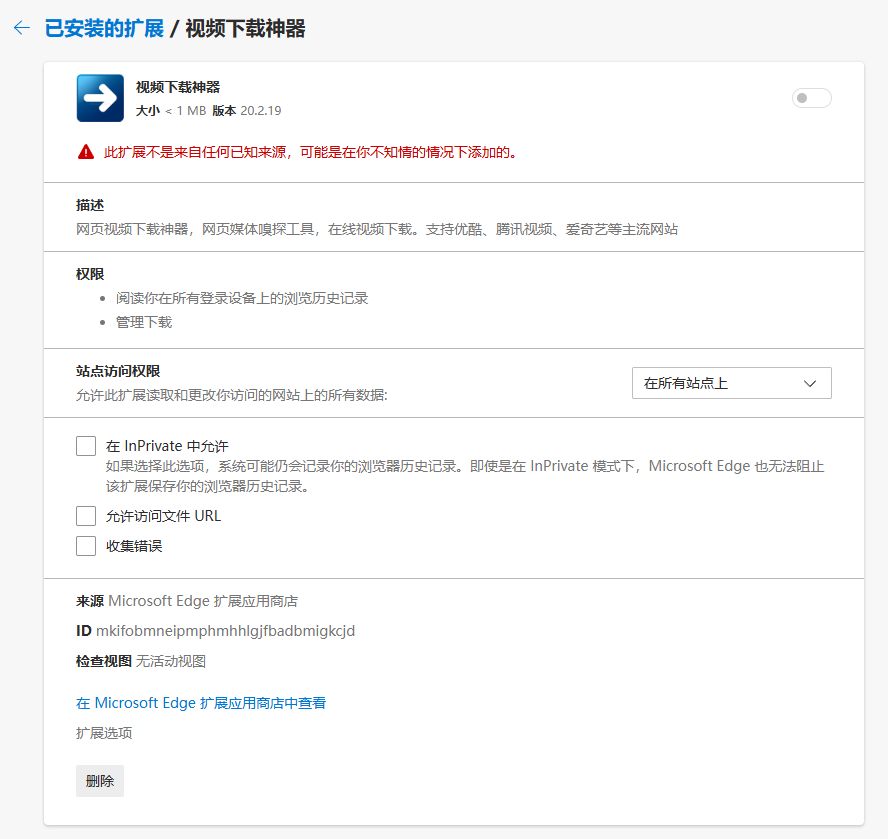The image size is (888, 839).
Task: Toggle the 视频下载神器 extension switch on
Action: pos(812,98)
